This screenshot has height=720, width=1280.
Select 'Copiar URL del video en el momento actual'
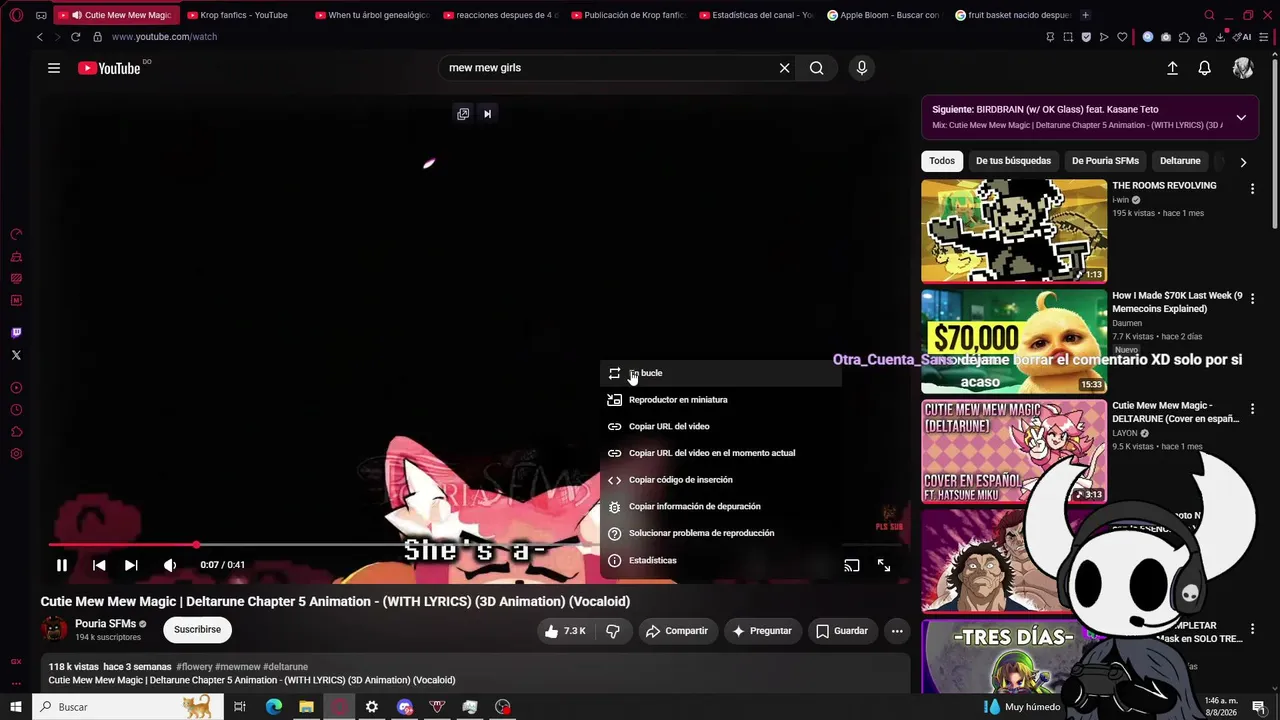coord(720,453)
